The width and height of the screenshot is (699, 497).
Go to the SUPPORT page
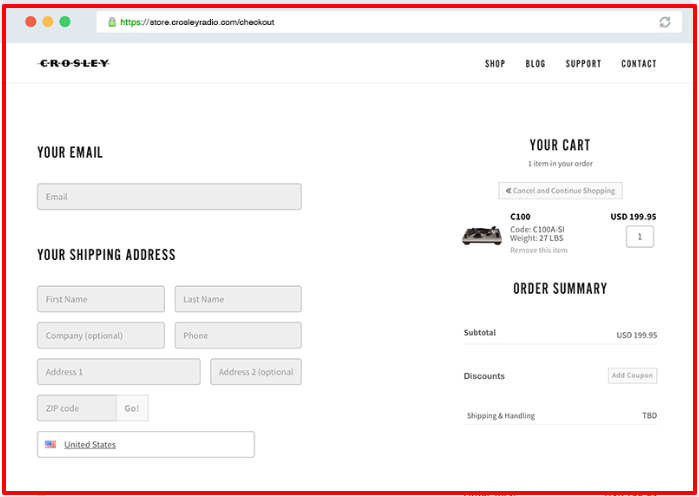click(583, 64)
